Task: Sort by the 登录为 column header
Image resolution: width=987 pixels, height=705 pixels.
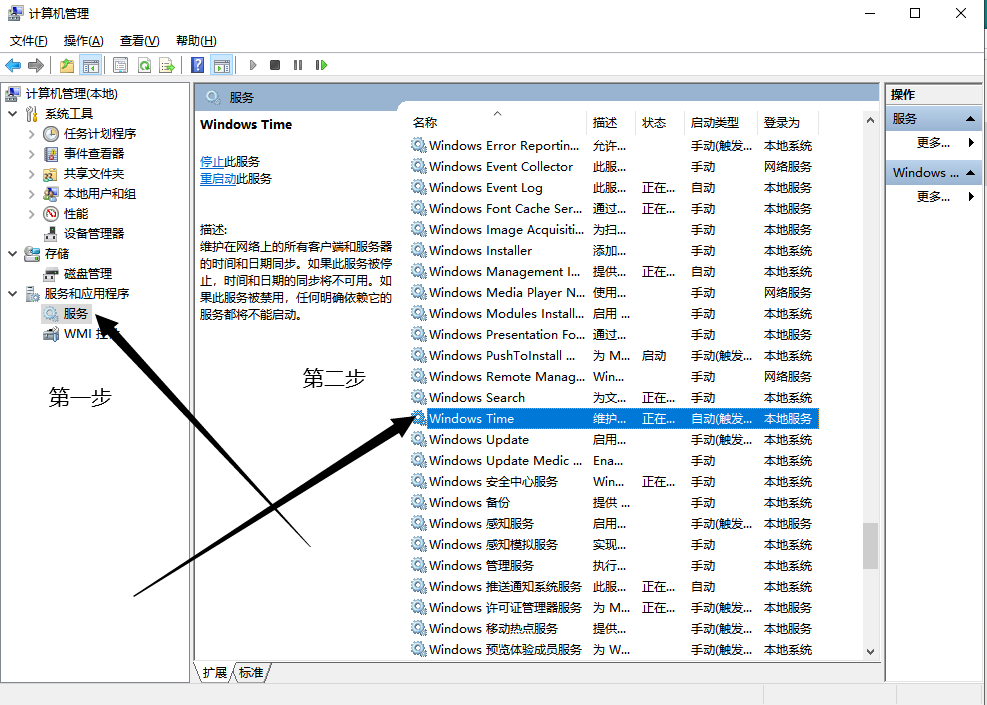Action: [x=787, y=123]
